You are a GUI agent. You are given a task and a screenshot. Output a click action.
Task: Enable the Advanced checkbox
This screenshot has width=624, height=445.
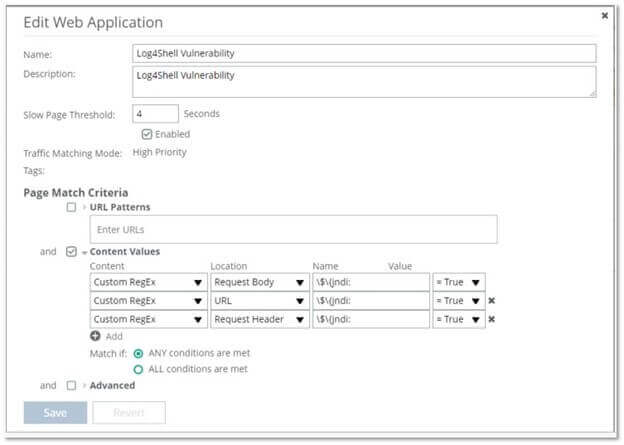[71, 385]
